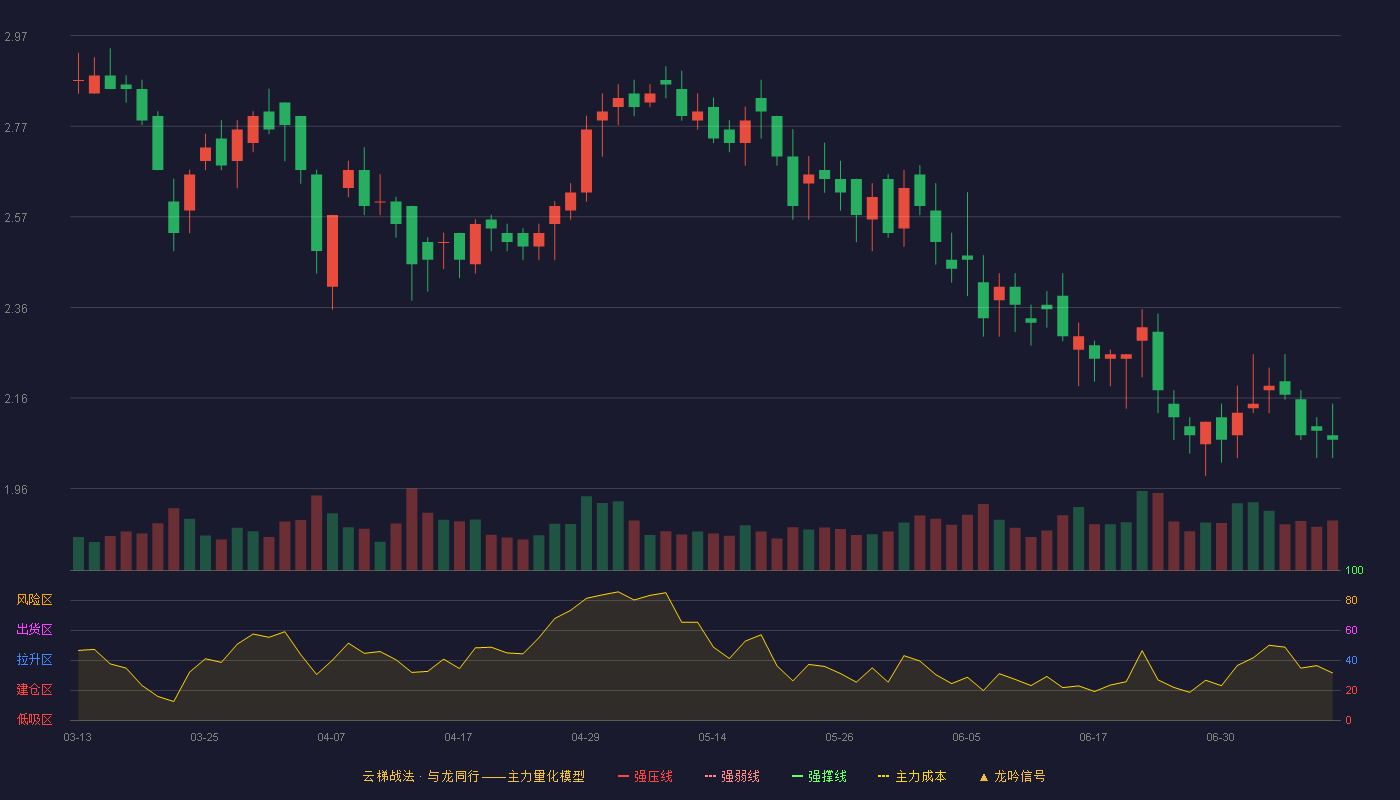
Task: Click the 06-30 date axis marker
Action: pos(1220,737)
